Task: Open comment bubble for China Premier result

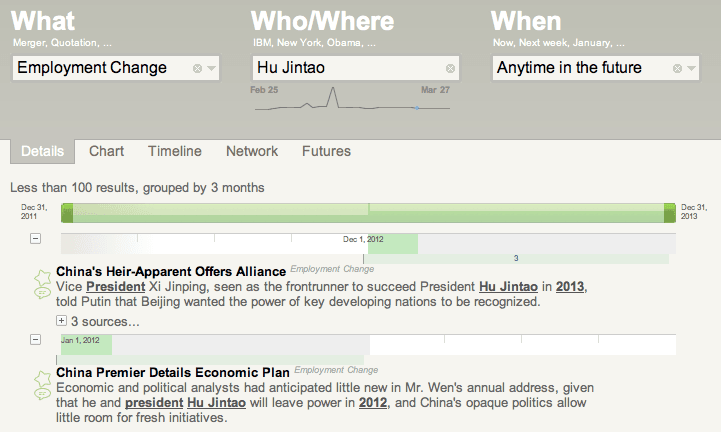Action: point(42,394)
